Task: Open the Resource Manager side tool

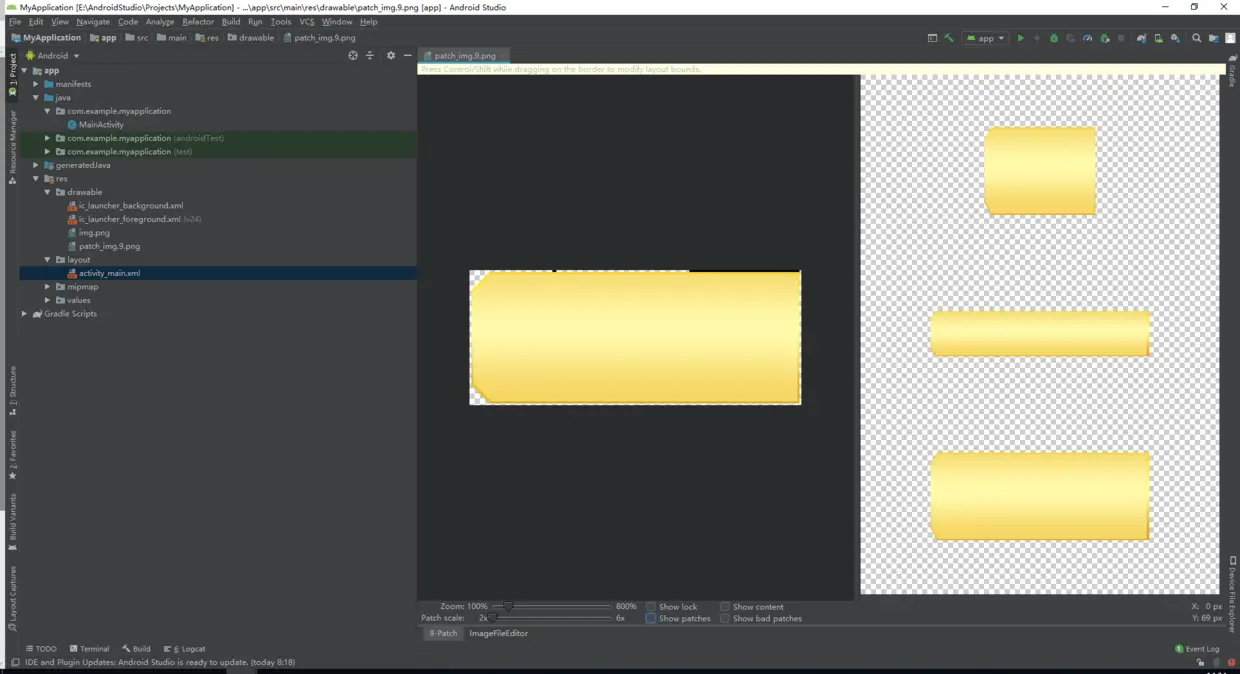Action: 12,147
